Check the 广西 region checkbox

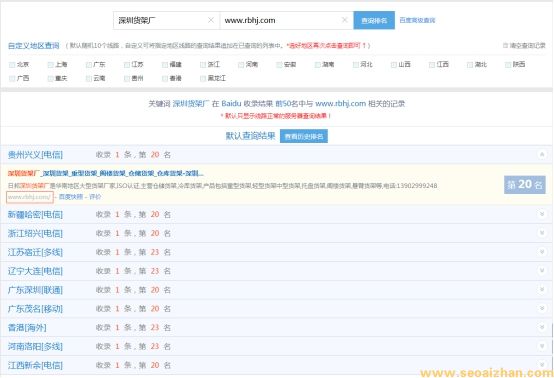[x=12, y=78]
